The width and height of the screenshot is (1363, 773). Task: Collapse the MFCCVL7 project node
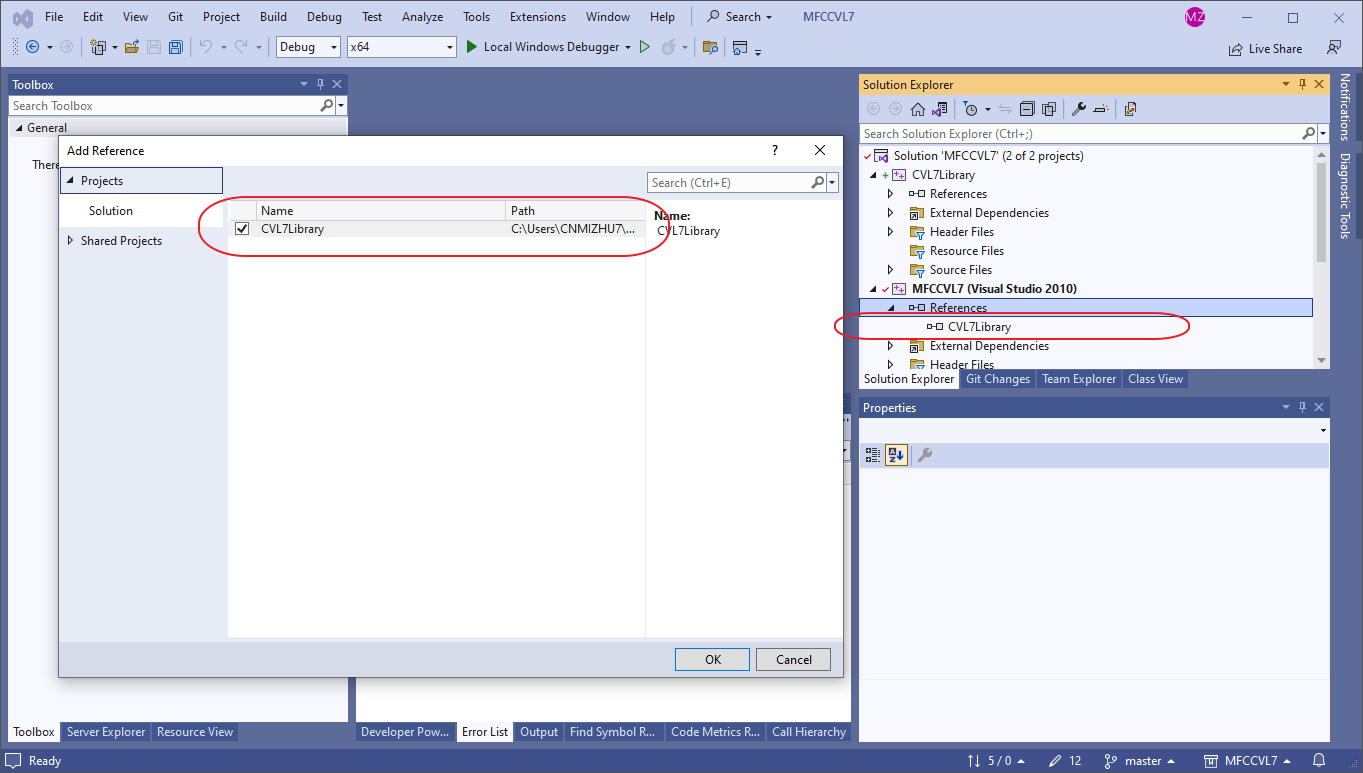click(x=872, y=289)
